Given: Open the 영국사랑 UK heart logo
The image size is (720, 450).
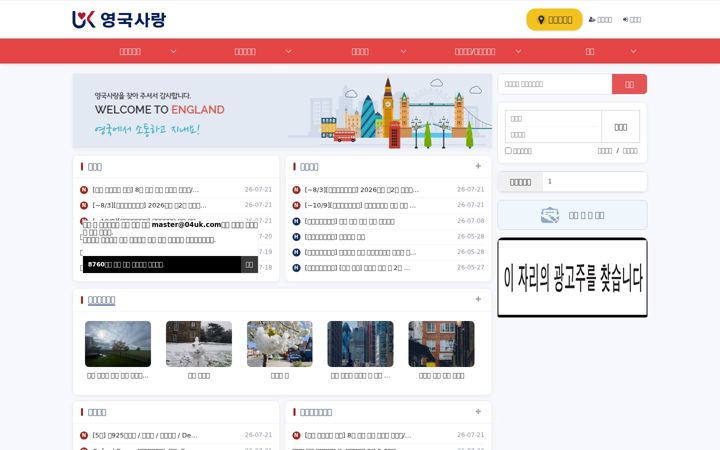Looking at the screenshot, I should [119, 19].
